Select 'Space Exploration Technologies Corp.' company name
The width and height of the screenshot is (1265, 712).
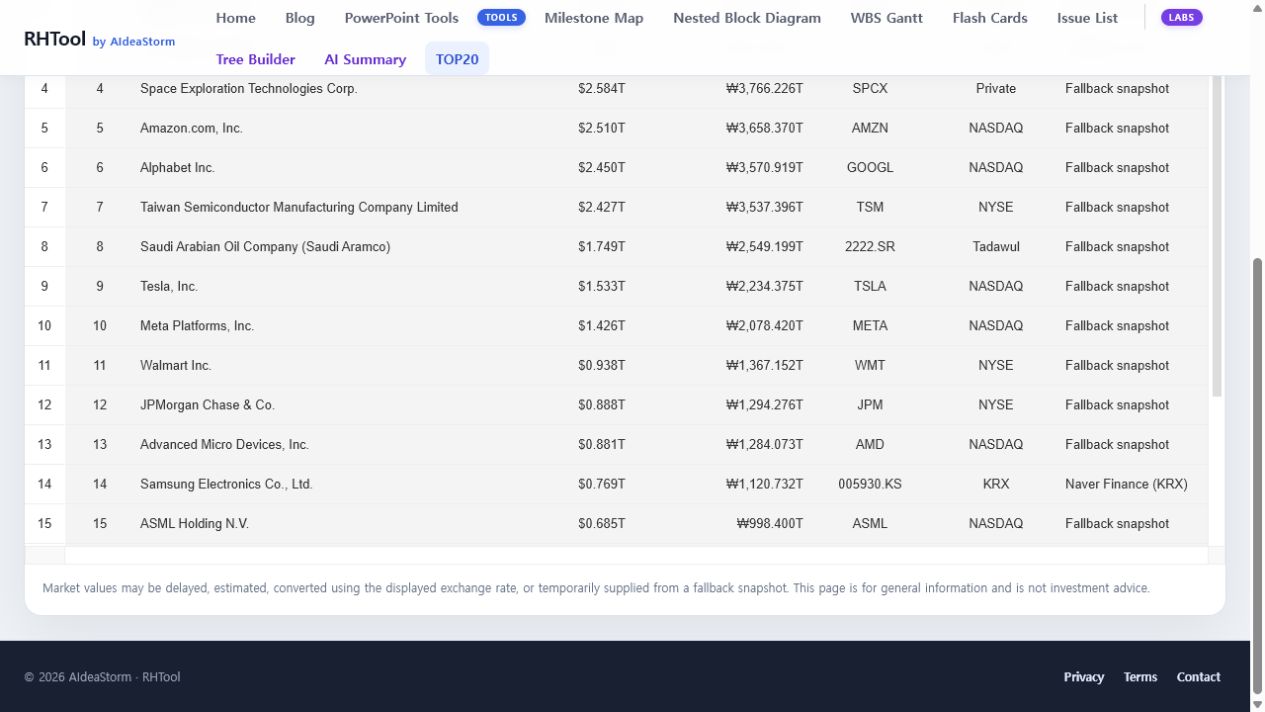point(248,88)
